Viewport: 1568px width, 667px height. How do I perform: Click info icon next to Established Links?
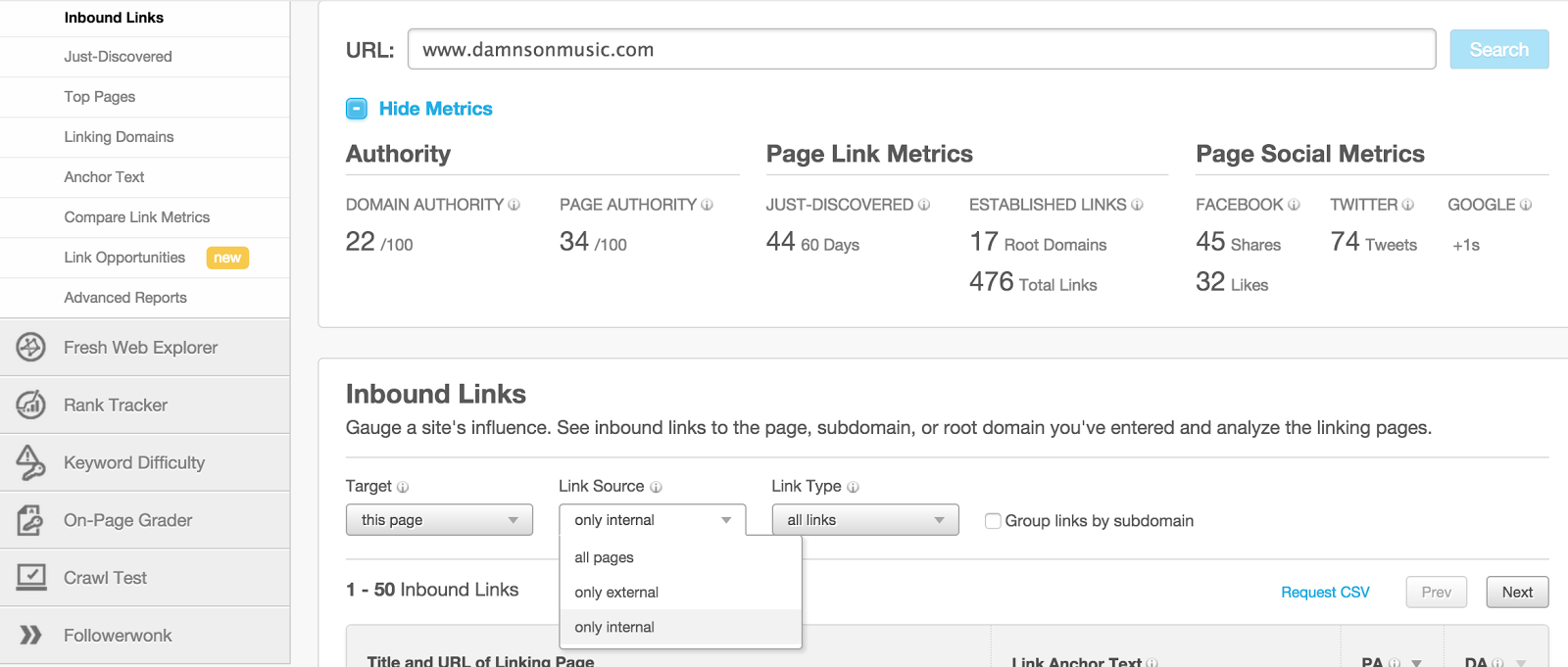[x=1137, y=205]
